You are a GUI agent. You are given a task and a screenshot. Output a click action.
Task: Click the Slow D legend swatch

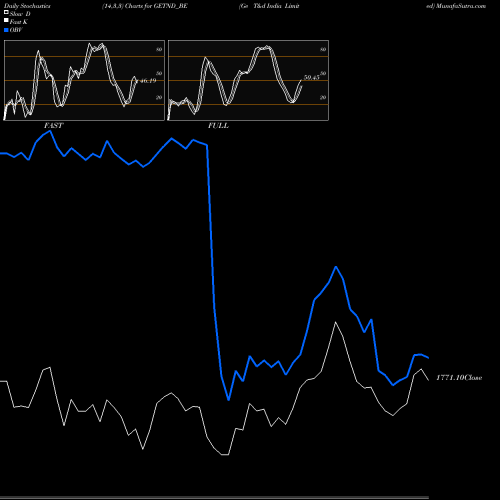point(6,12)
